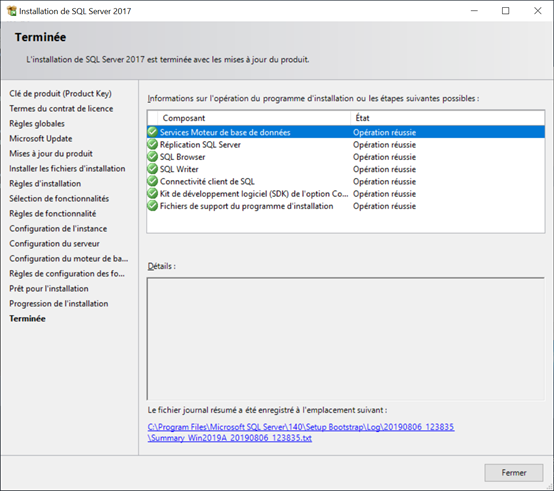Click Règles d'installation step
554x491 pixels.
[45, 184]
